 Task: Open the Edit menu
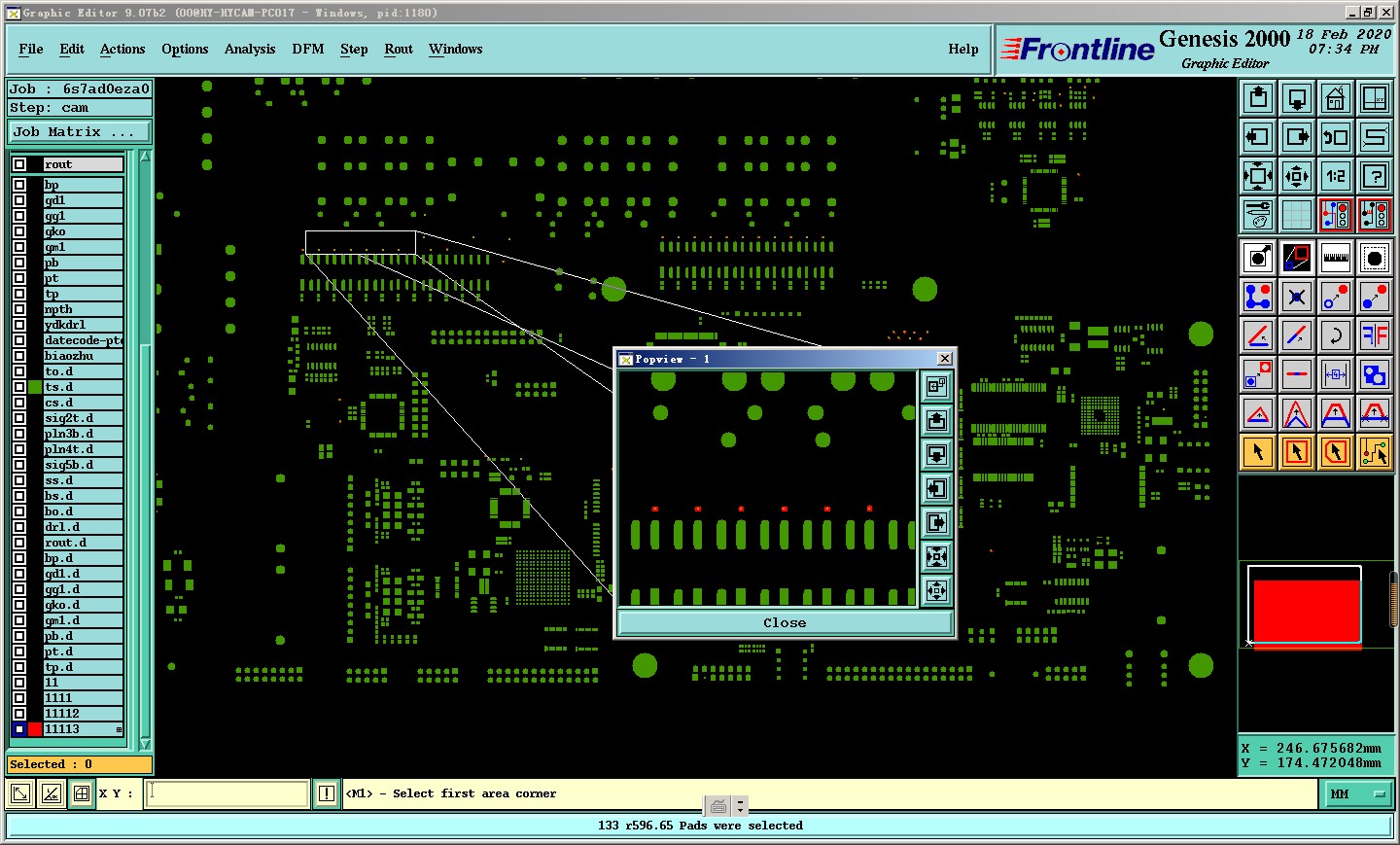[72, 49]
